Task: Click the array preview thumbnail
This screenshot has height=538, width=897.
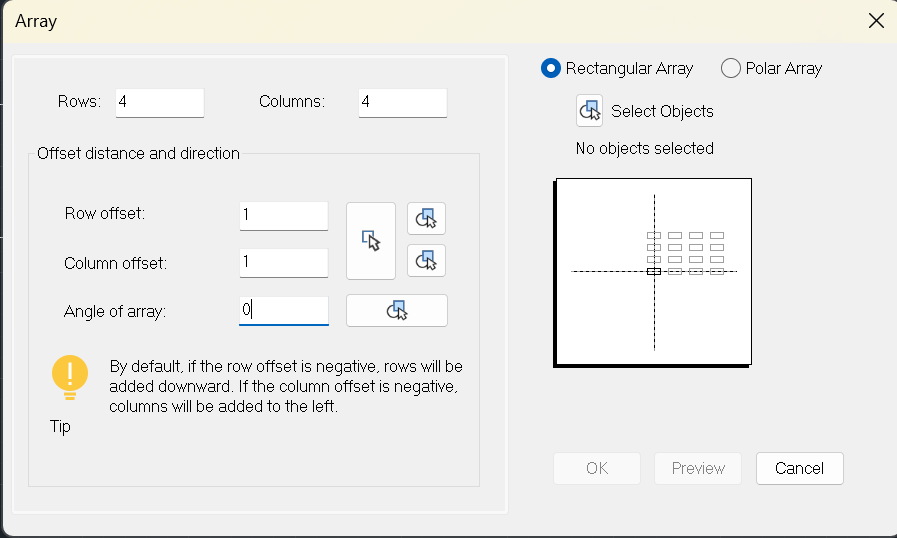Action: (x=653, y=272)
